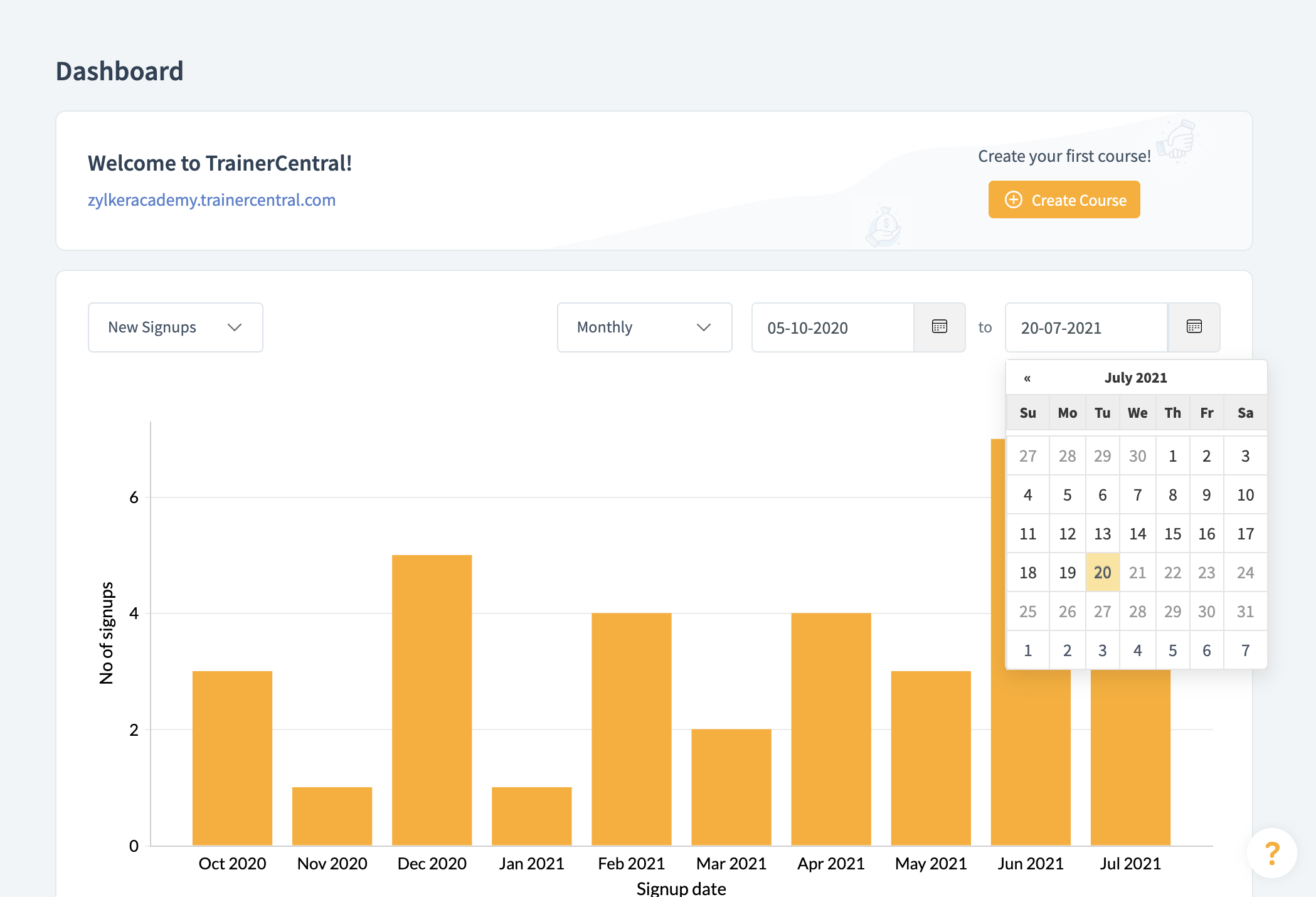Click the 'Mar 2021' axis label
This screenshot has height=897, width=1316.
731,864
